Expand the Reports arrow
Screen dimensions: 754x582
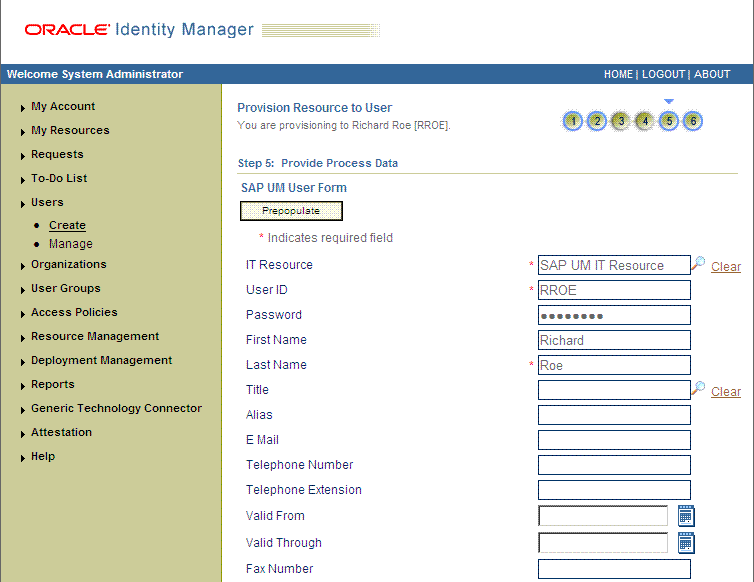point(23,387)
